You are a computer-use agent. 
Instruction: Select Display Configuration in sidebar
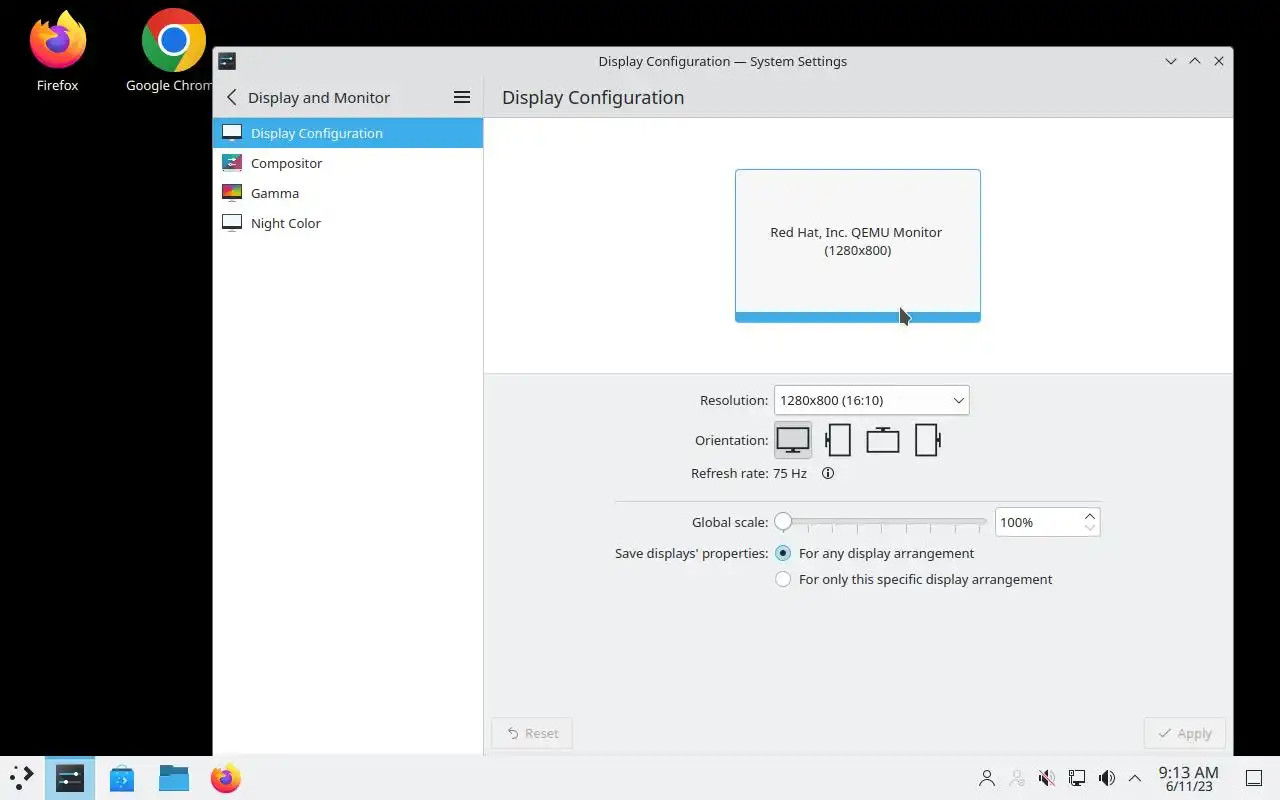click(x=348, y=133)
